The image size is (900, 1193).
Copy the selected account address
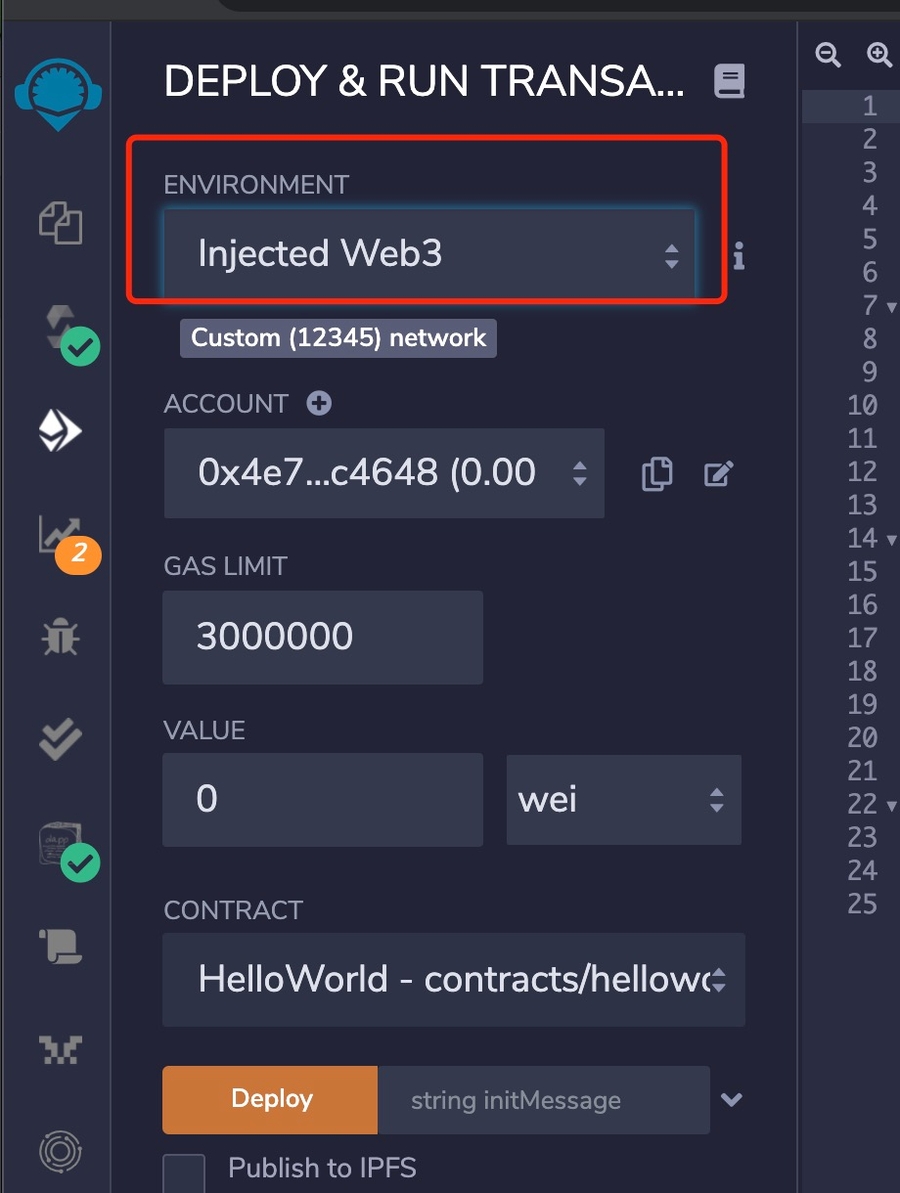point(656,474)
